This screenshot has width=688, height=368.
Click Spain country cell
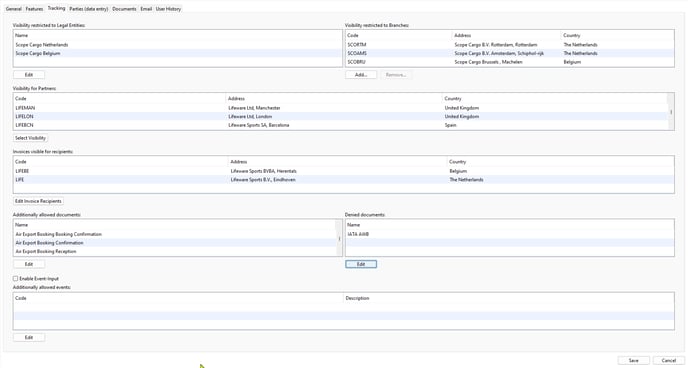[451, 125]
